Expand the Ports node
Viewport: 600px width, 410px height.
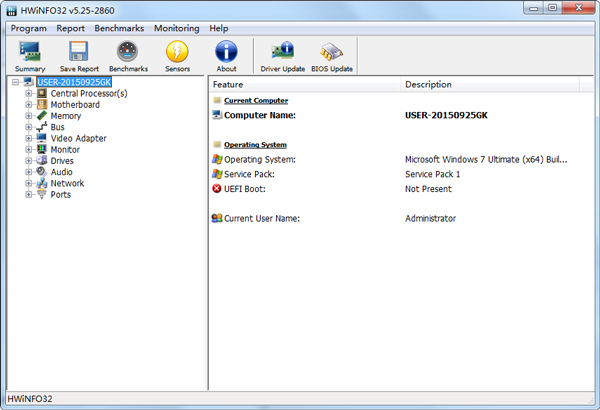29,194
